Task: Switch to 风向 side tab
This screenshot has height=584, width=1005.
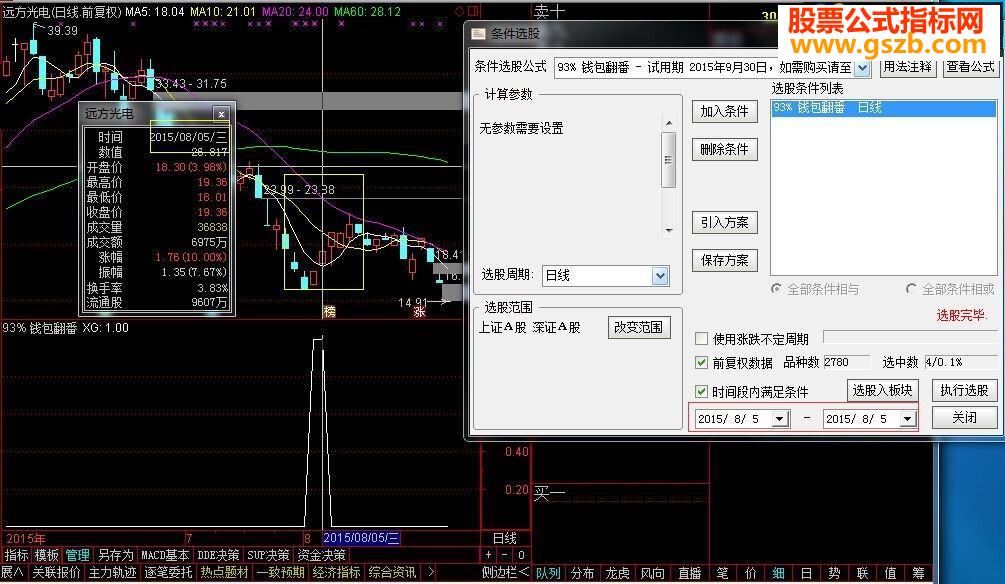Action: pos(653,573)
